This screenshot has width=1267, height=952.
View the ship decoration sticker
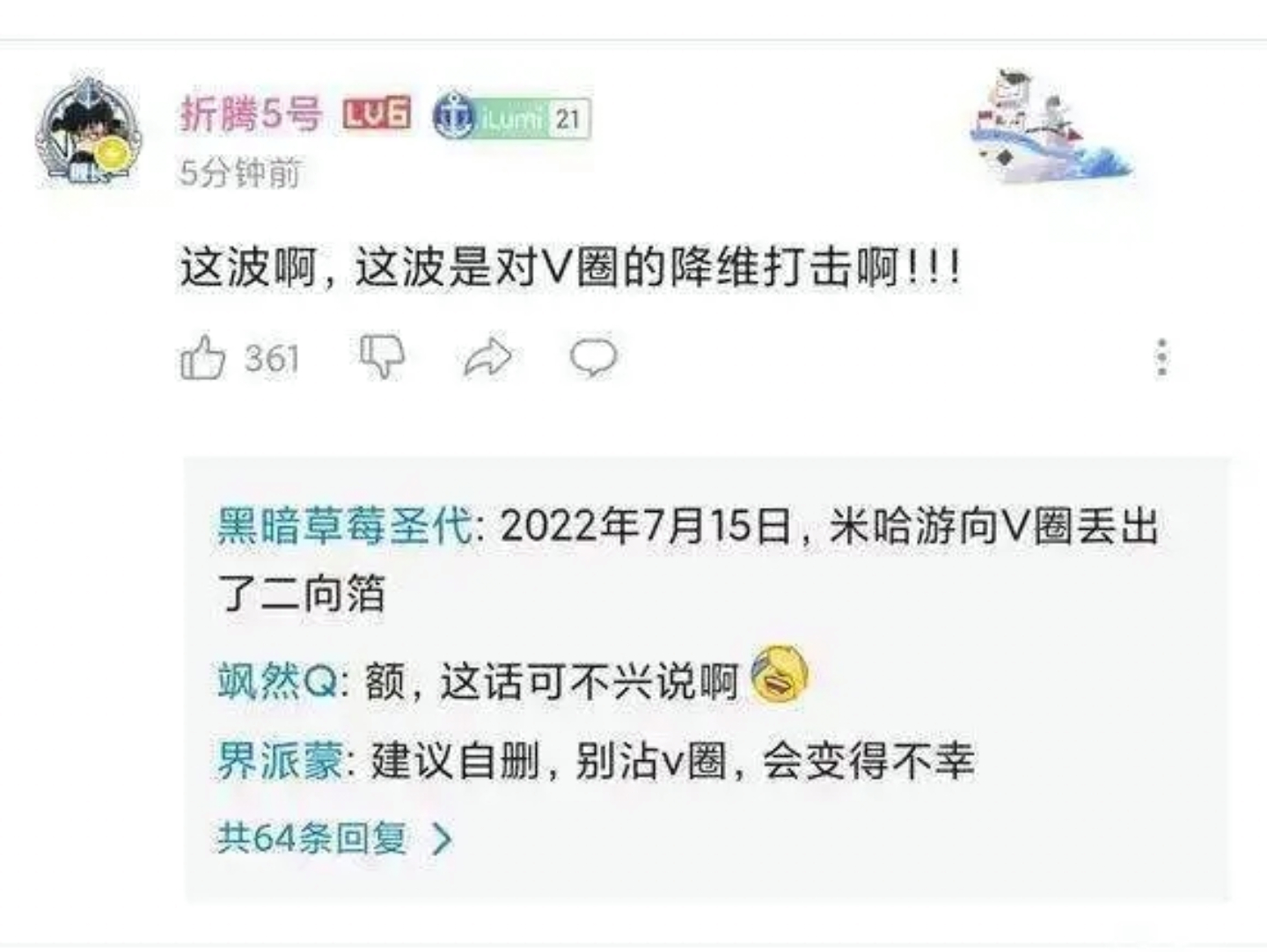click(1050, 128)
